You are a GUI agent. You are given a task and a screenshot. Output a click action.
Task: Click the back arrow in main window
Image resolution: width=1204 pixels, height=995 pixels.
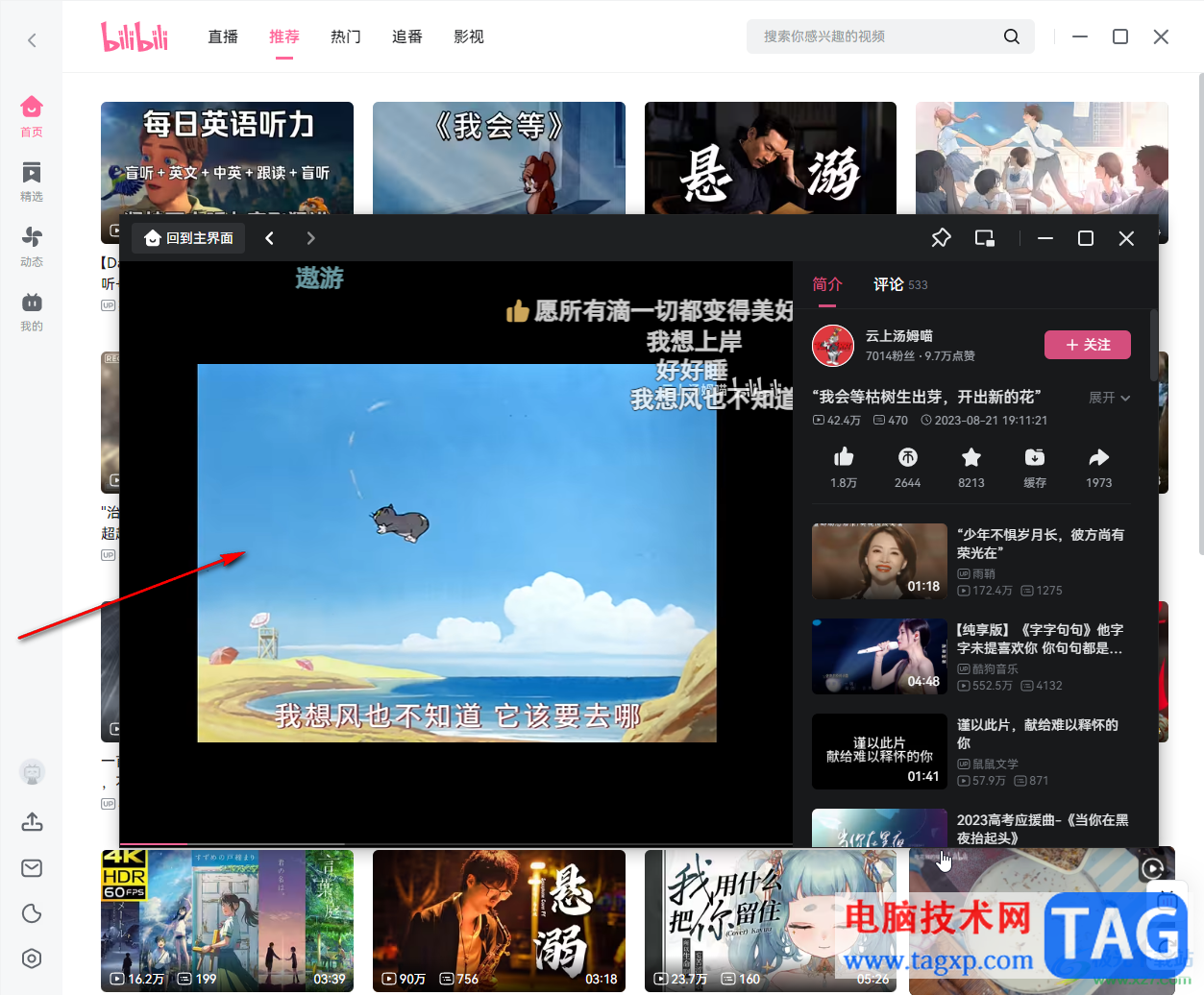pyautogui.click(x=32, y=39)
